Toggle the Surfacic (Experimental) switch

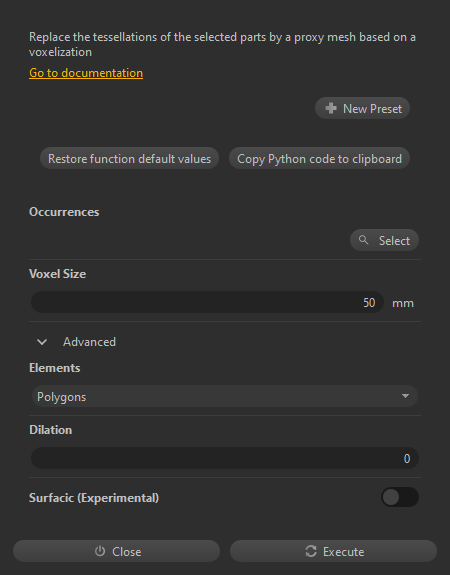click(400, 497)
